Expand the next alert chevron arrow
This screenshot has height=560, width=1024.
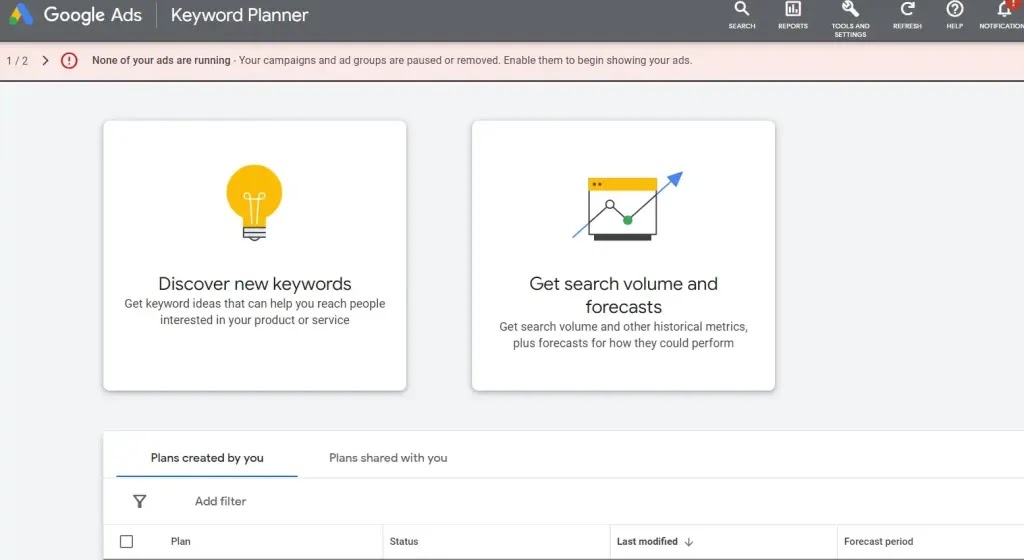click(46, 61)
